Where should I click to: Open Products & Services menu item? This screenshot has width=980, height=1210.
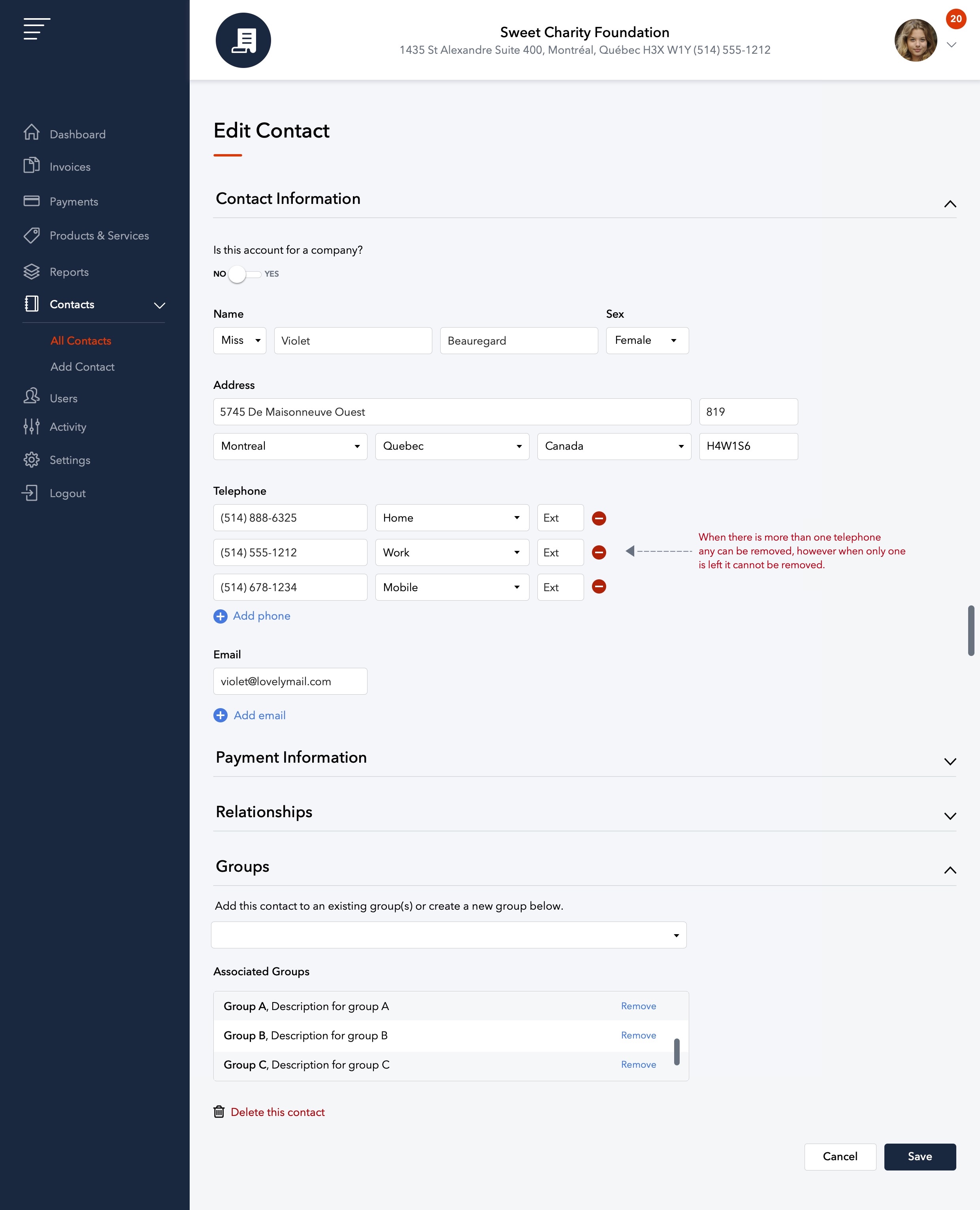tap(99, 236)
